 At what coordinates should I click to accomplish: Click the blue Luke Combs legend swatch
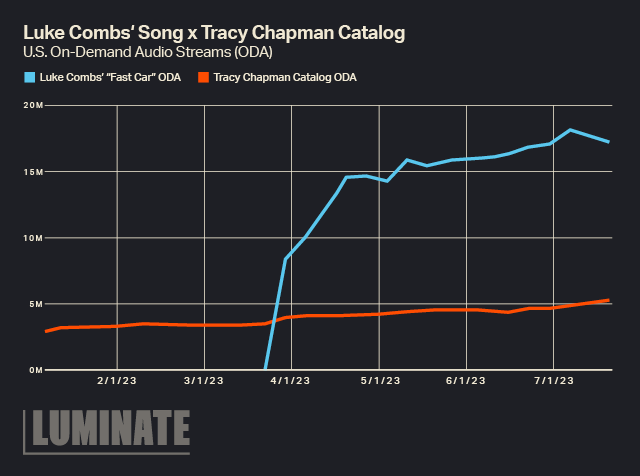coord(28,76)
